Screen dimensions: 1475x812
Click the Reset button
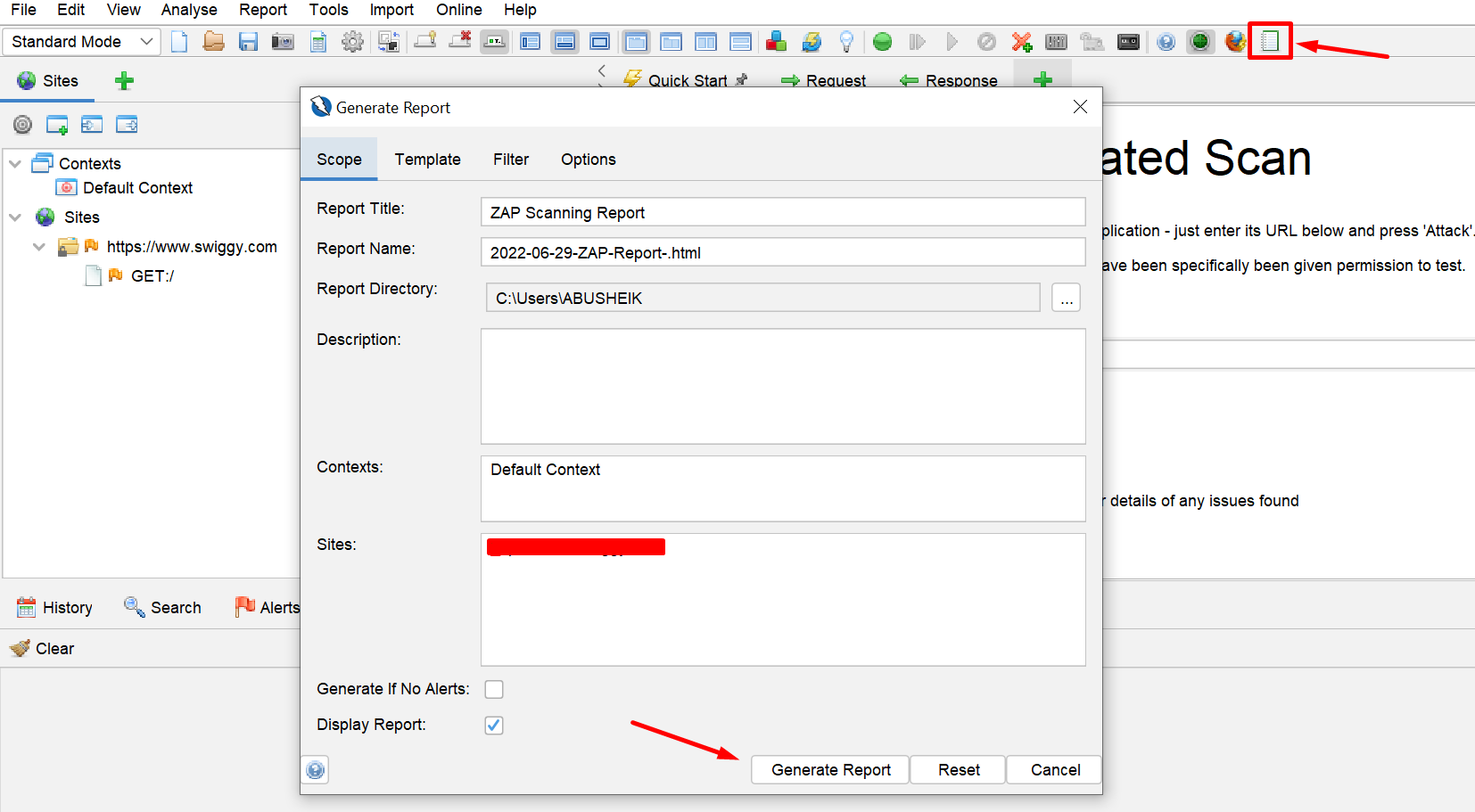click(959, 770)
